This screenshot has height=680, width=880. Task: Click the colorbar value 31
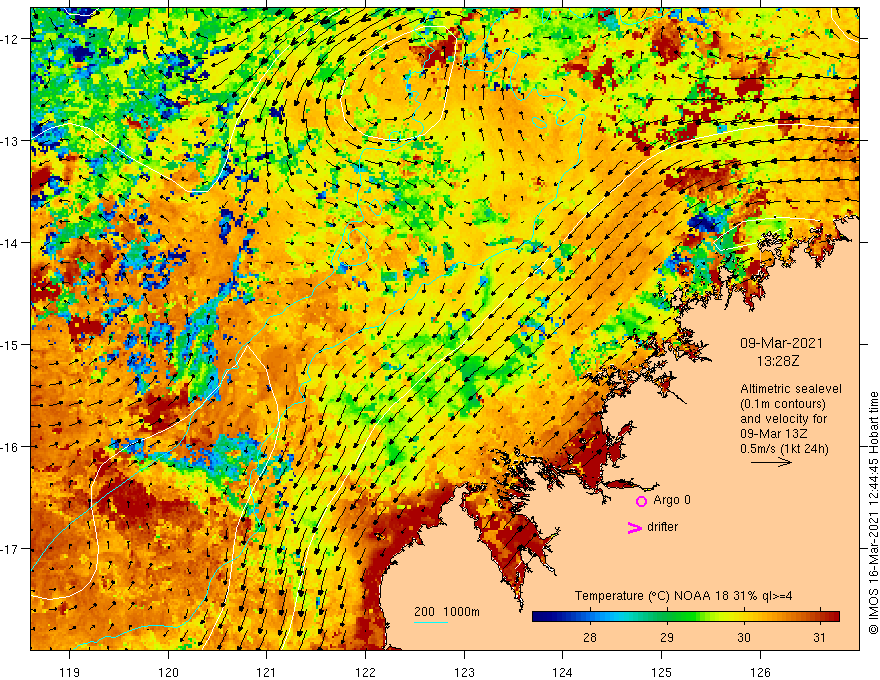(820, 638)
